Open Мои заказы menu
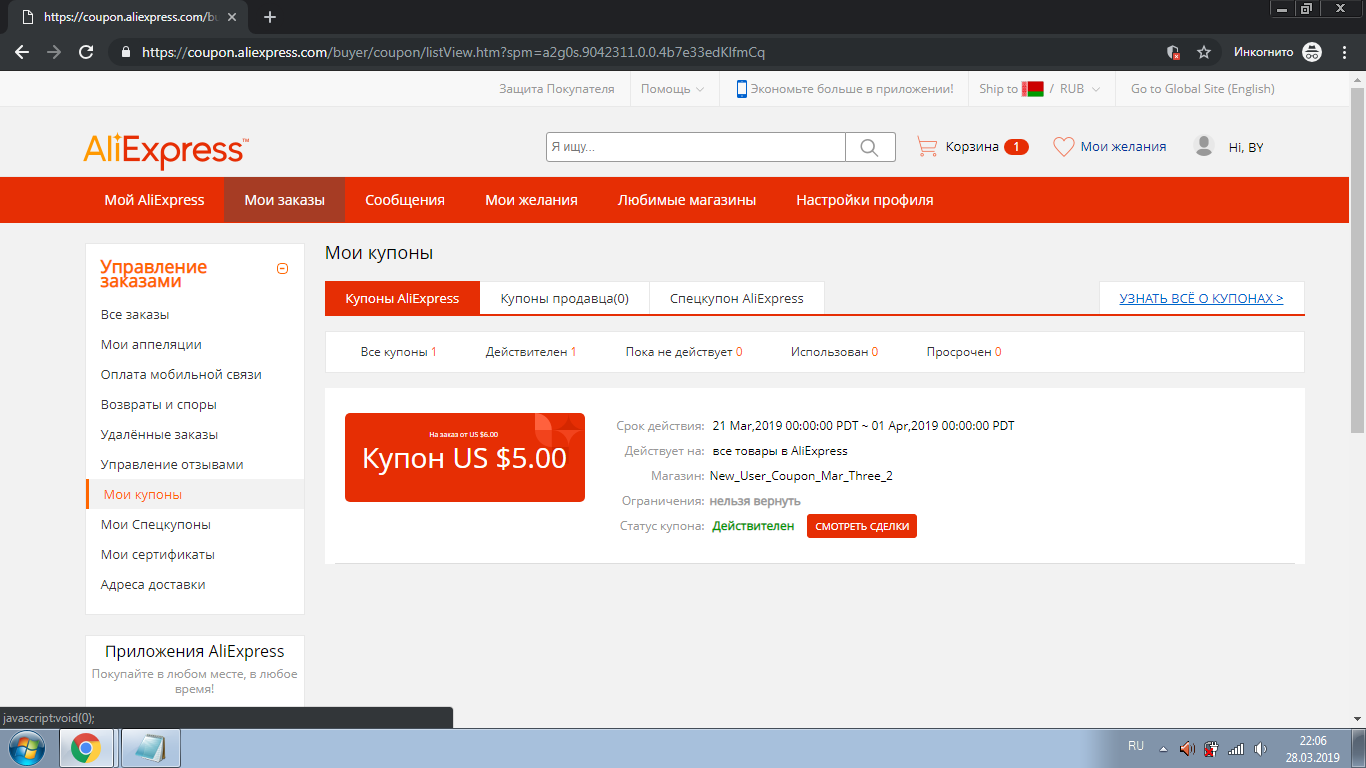The height and width of the screenshot is (768, 1366). (284, 200)
